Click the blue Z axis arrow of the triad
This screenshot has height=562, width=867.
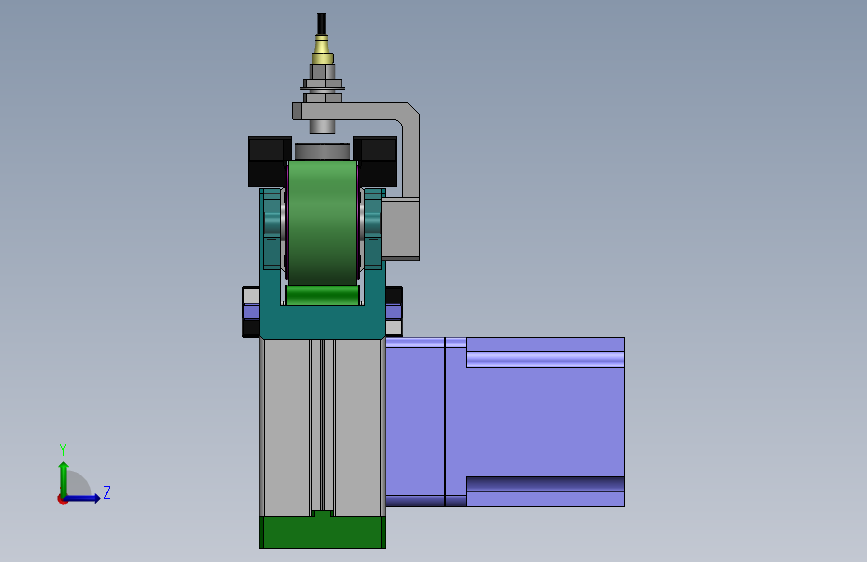pyautogui.click(x=83, y=498)
